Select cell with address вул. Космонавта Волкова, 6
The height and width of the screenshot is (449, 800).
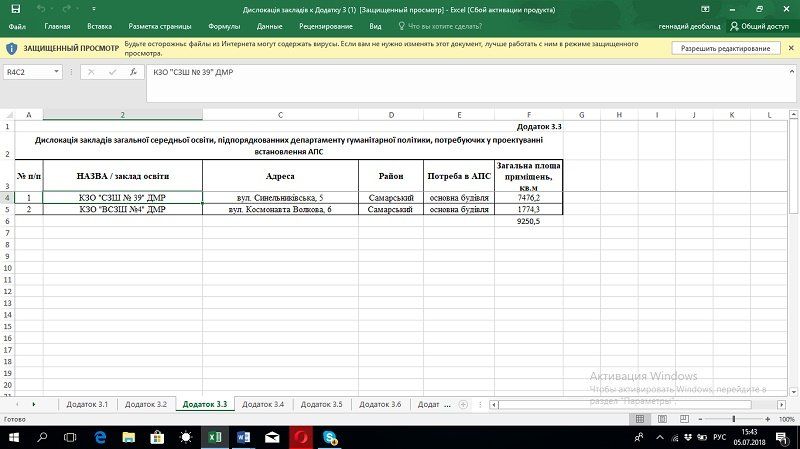click(x=280, y=210)
